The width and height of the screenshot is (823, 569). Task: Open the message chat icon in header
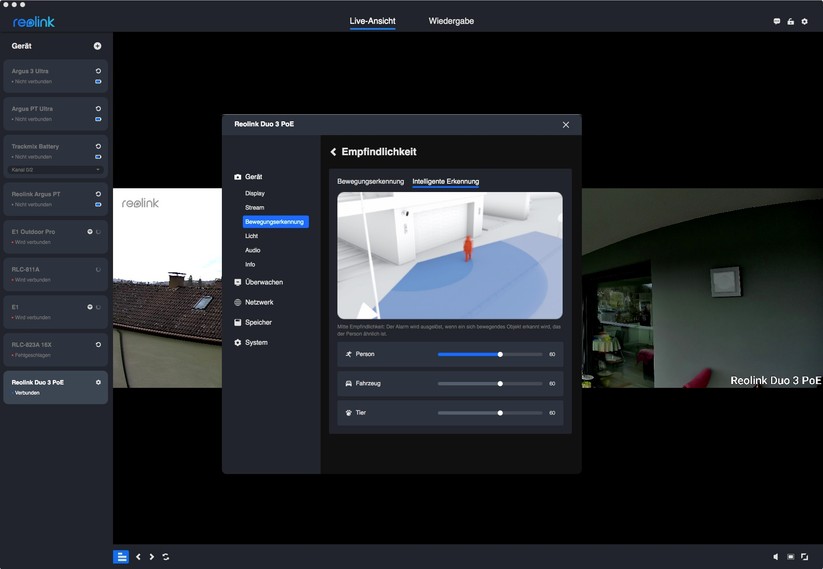tap(777, 21)
